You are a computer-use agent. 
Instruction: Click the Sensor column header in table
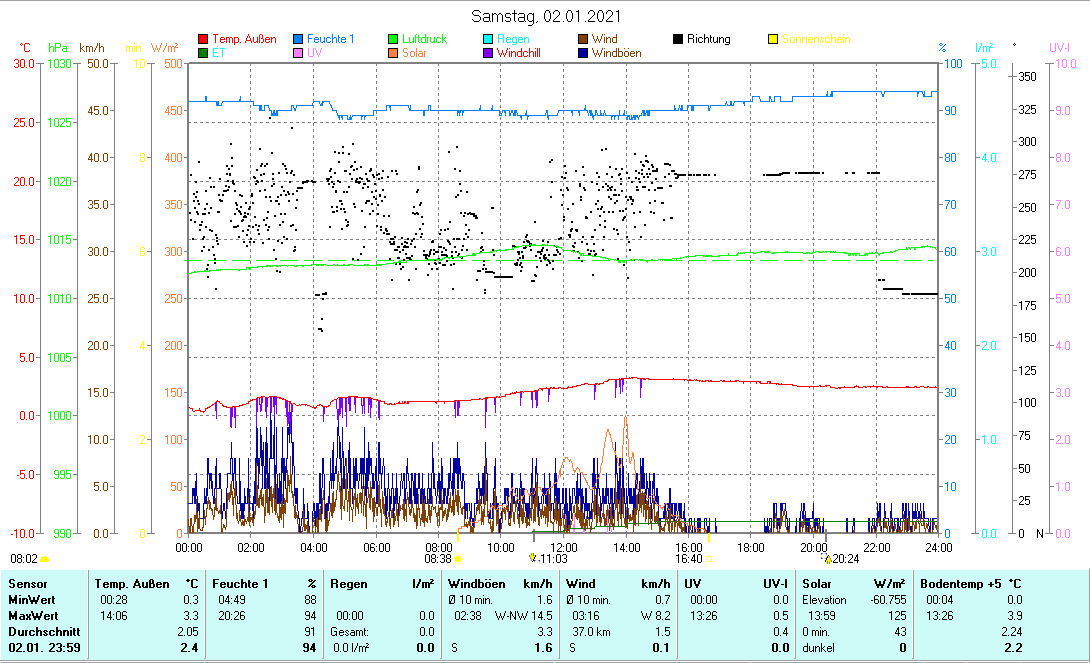pyautogui.click(x=27, y=583)
